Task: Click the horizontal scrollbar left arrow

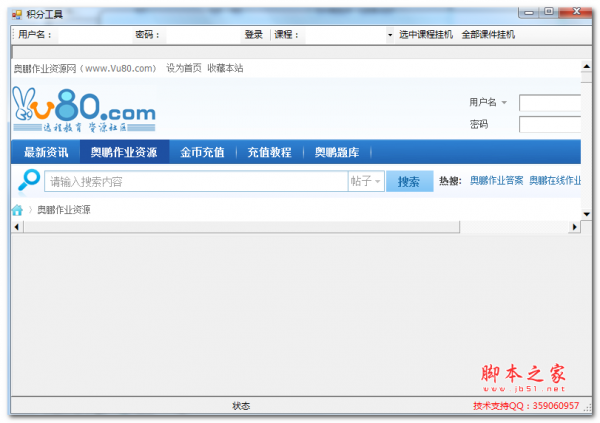Action: point(16,227)
